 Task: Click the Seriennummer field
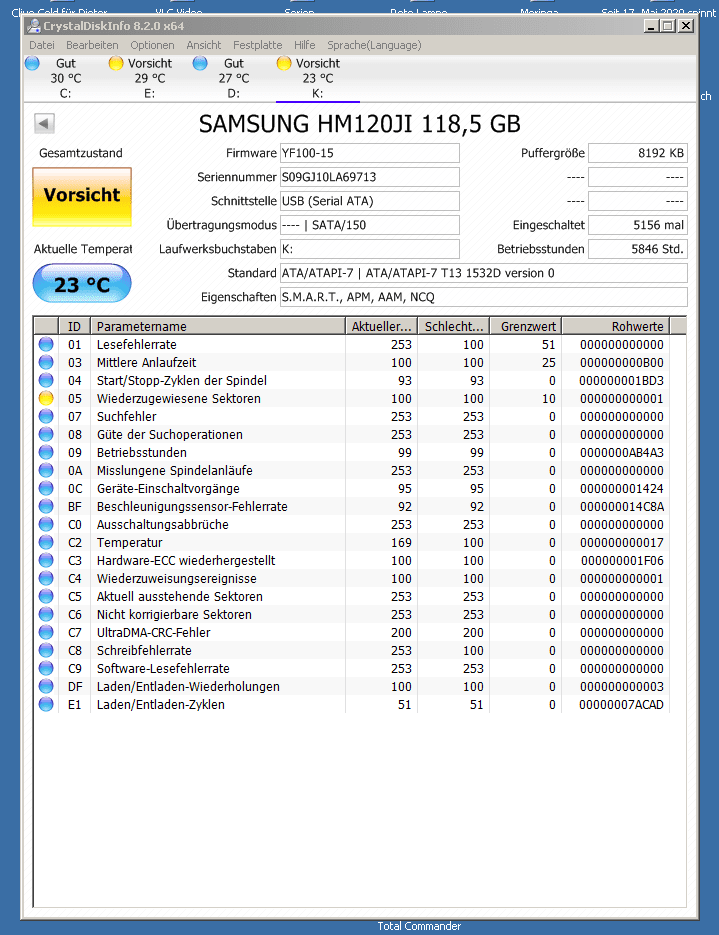370,177
